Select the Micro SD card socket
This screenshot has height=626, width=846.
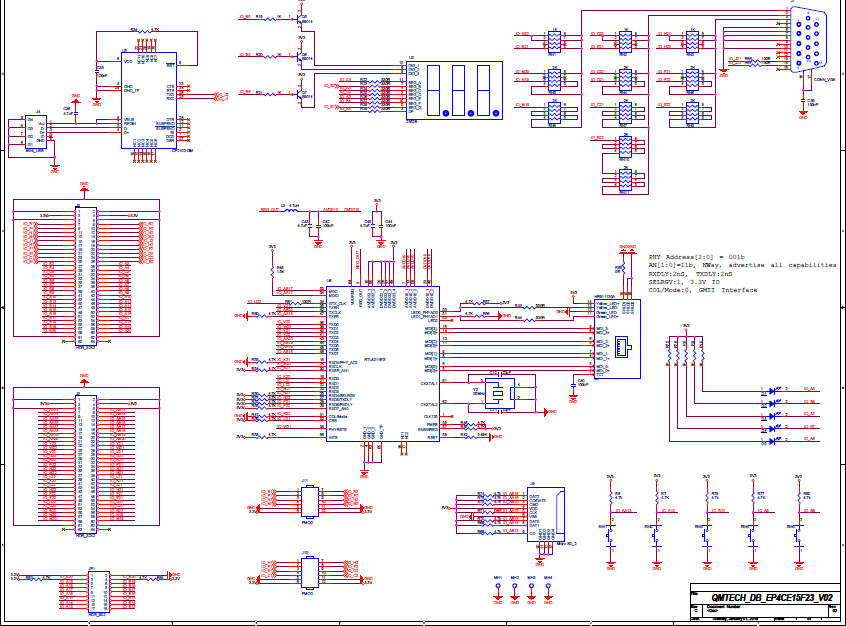coord(546,514)
